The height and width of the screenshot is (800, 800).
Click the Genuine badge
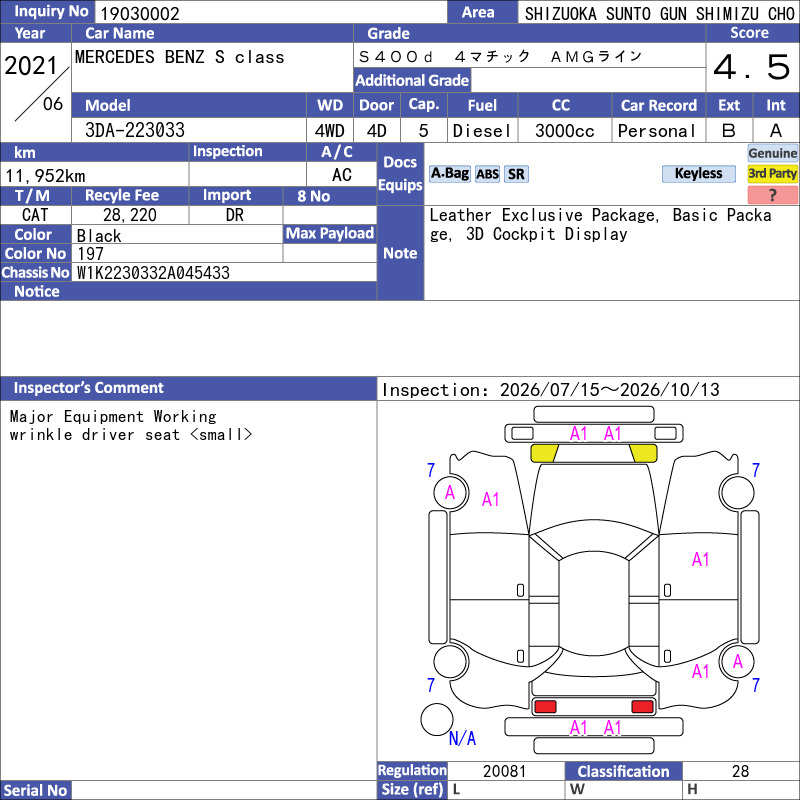(772, 153)
